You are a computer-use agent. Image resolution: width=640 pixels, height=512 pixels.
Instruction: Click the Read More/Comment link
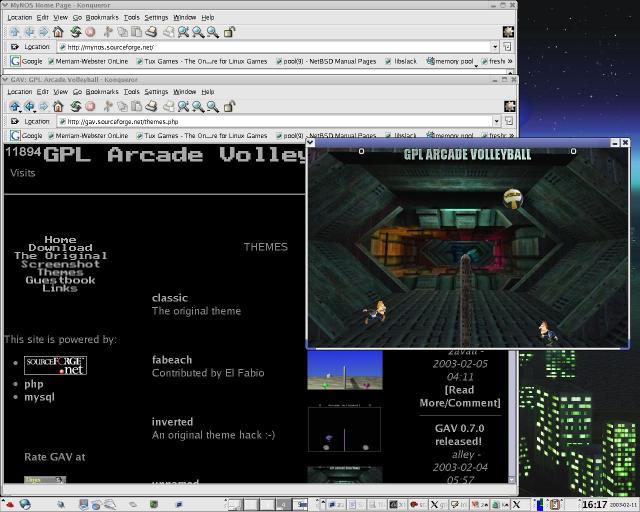(460, 396)
